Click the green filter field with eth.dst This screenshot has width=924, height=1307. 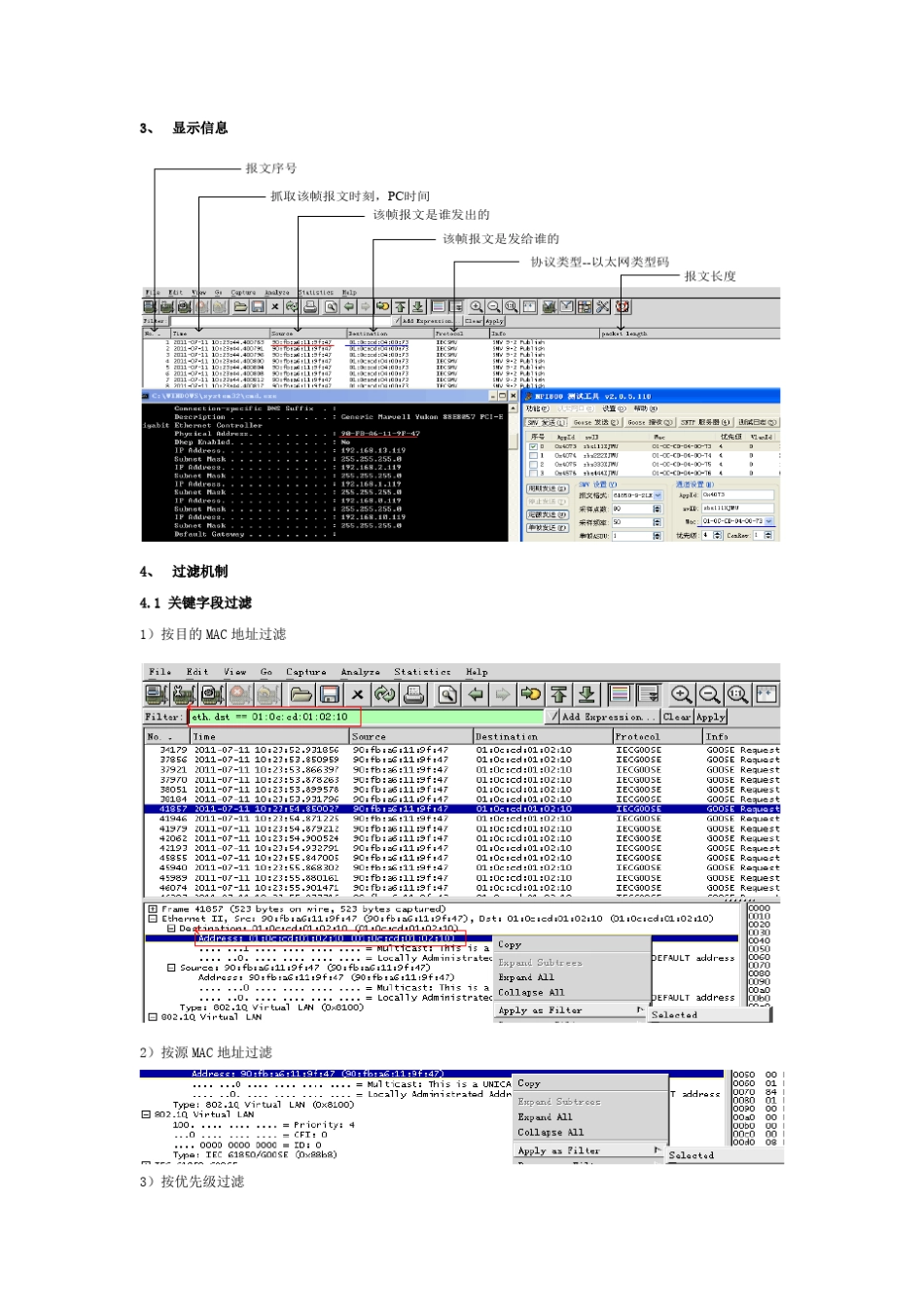coord(366,717)
